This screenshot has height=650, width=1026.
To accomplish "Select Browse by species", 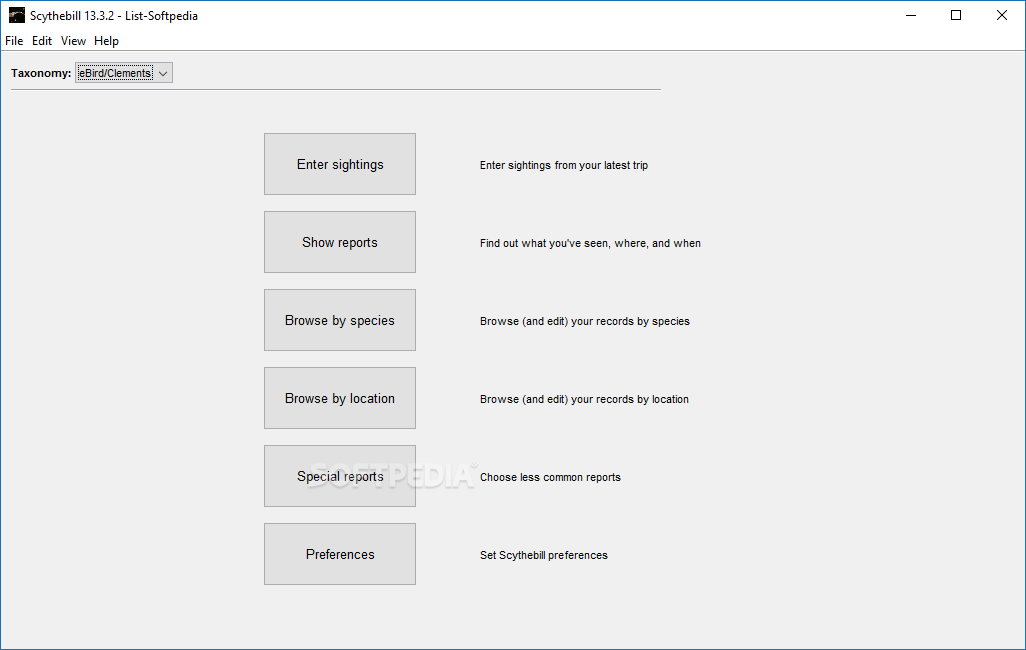I will tap(340, 320).
